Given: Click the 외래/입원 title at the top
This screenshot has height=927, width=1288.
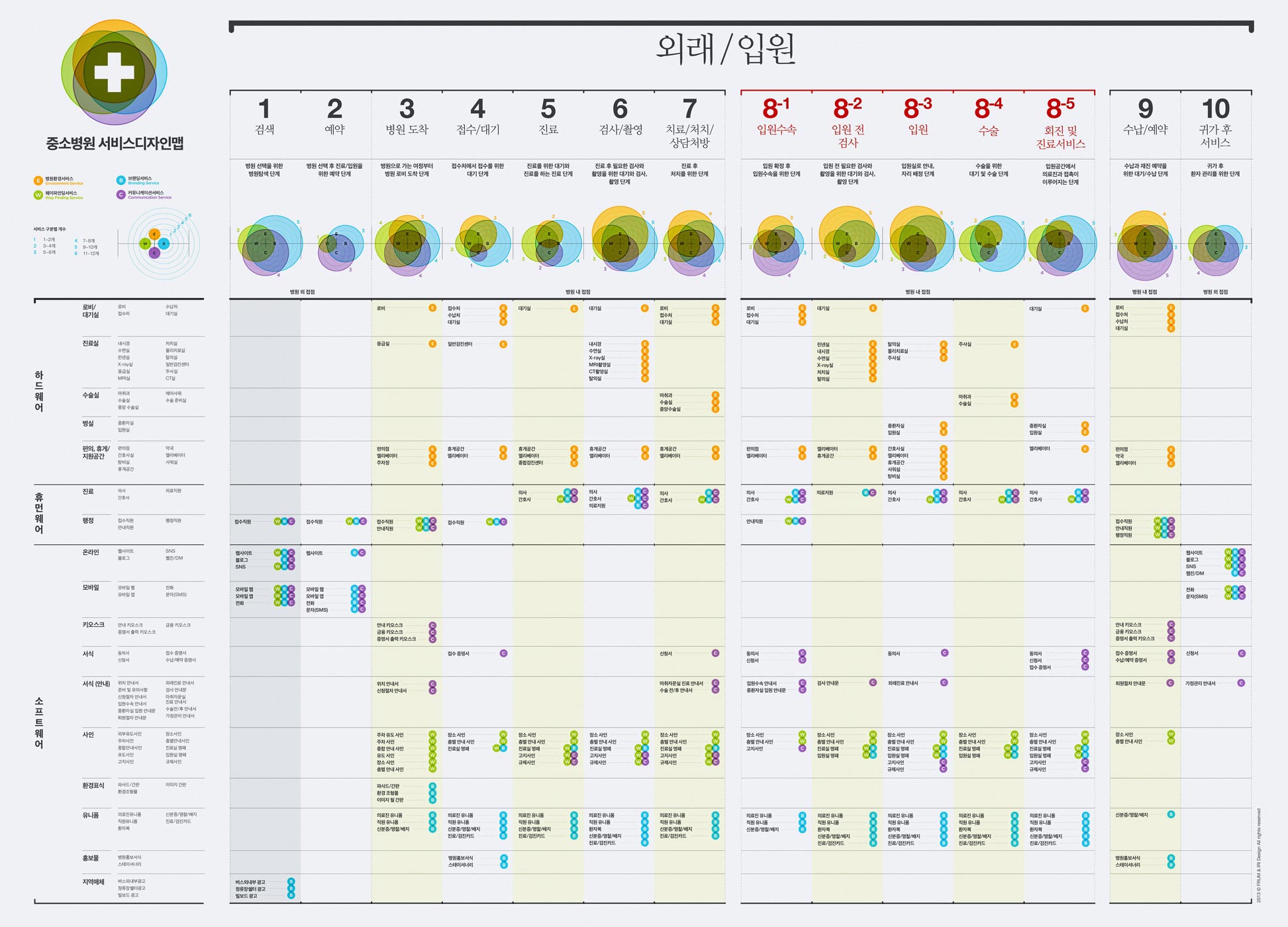Looking at the screenshot, I should [725, 50].
